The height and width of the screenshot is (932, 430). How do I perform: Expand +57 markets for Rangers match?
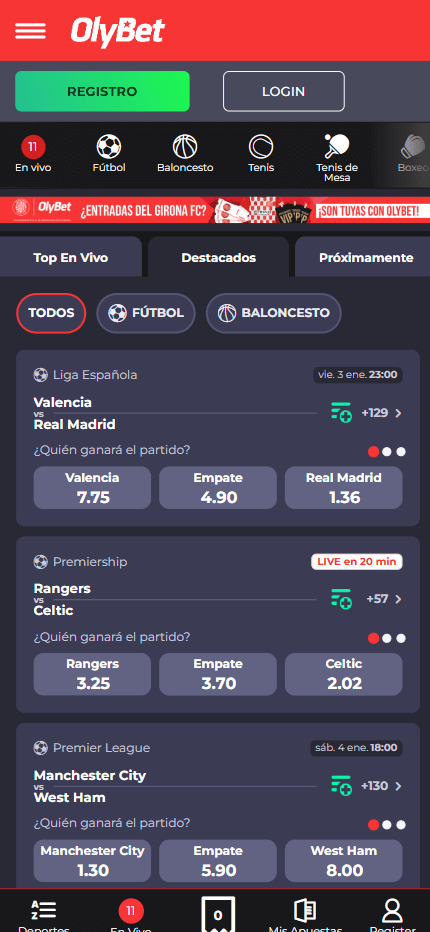tap(384, 599)
